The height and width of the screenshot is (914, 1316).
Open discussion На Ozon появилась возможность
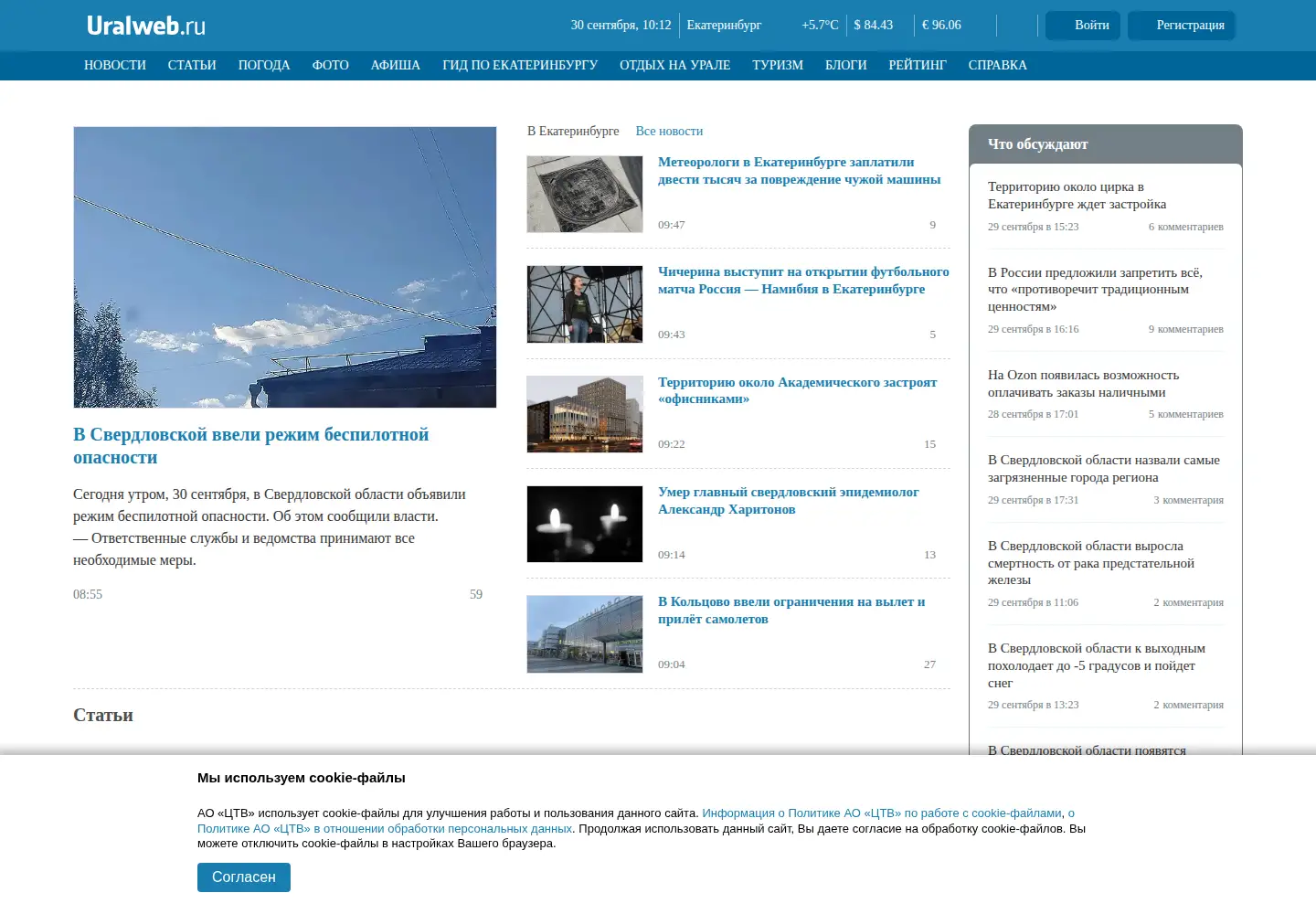[x=1084, y=384]
